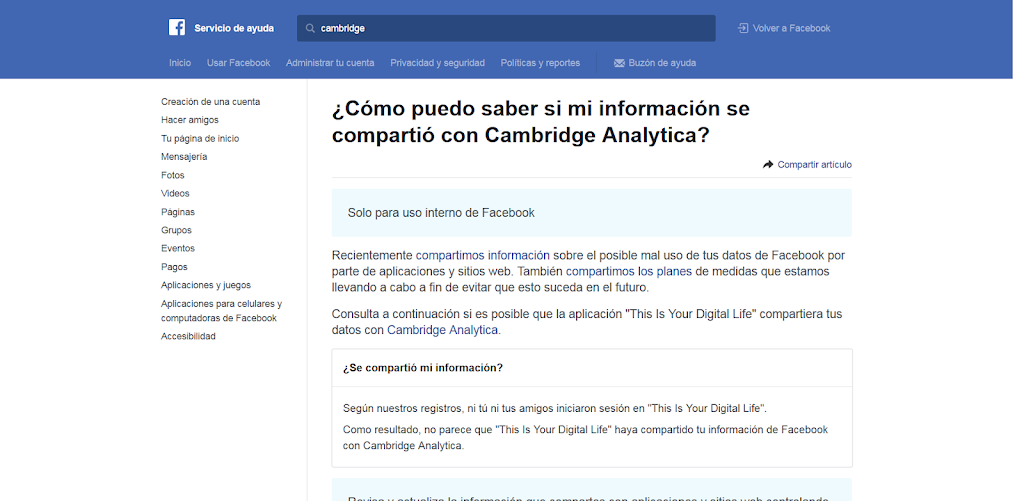Open the Inicio menu item
This screenshot has width=1024, height=501.
tap(180, 63)
